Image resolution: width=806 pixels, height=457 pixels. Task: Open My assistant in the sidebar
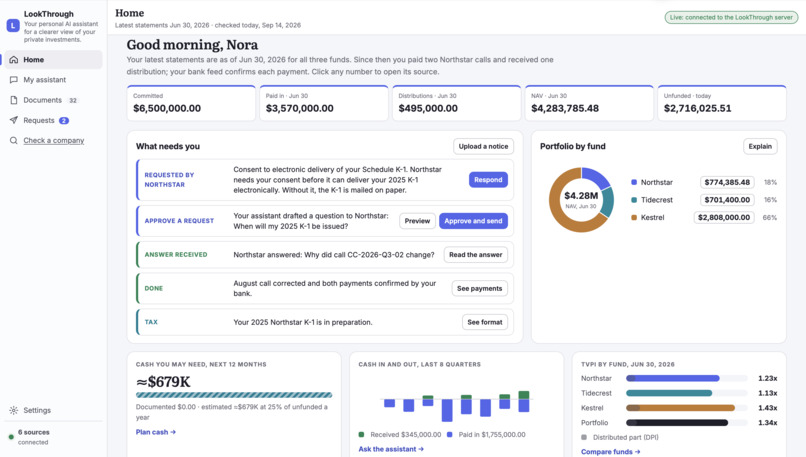pyautogui.click(x=53, y=80)
